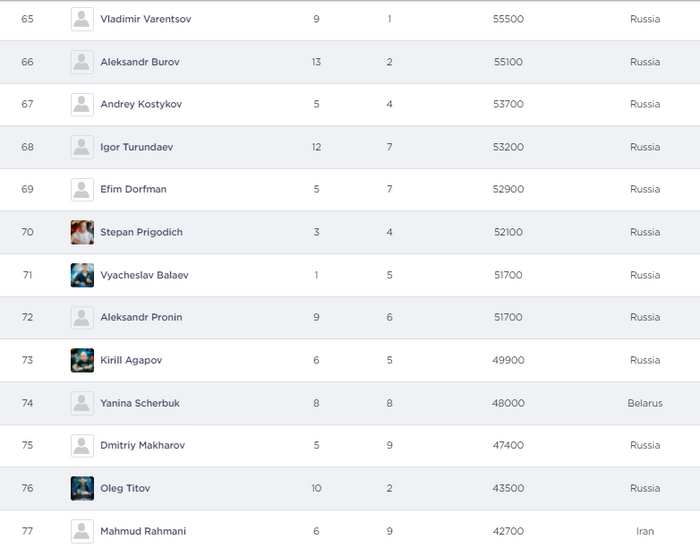700x548 pixels.
Task: Open Kirill Agapov's profile picture
Action: click(82, 360)
